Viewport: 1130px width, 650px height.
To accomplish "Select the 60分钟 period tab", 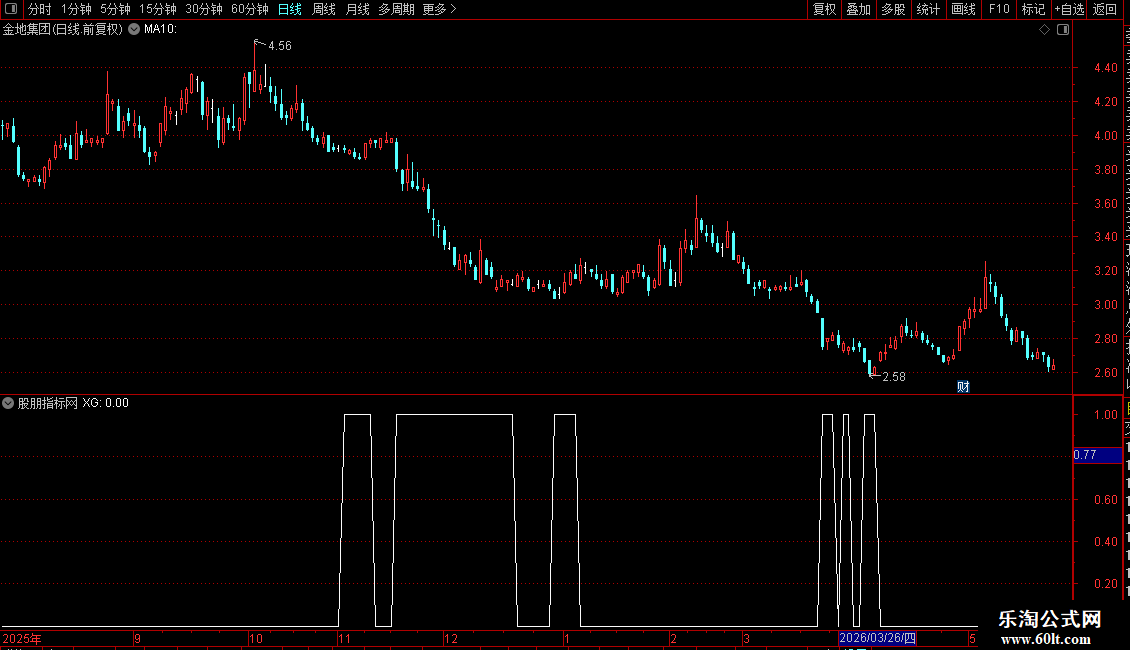I will click(x=250, y=9).
